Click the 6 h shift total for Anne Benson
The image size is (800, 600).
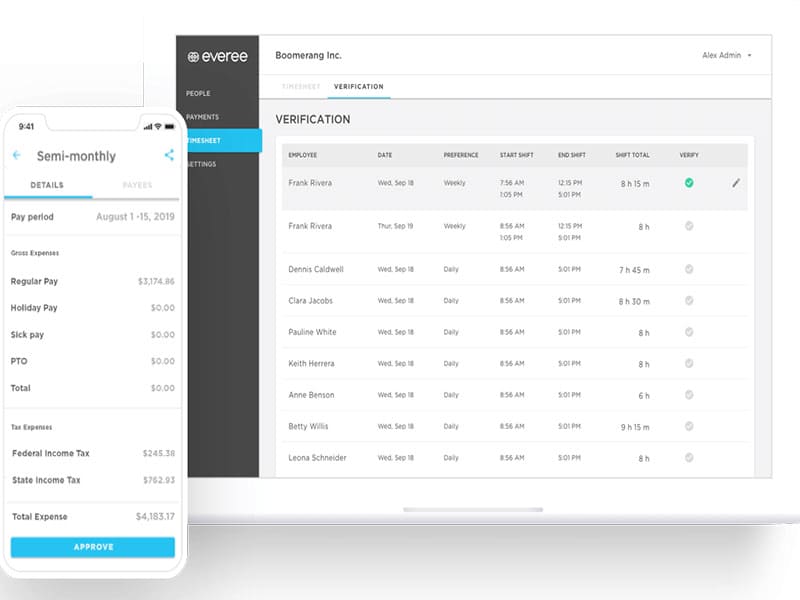point(644,396)
